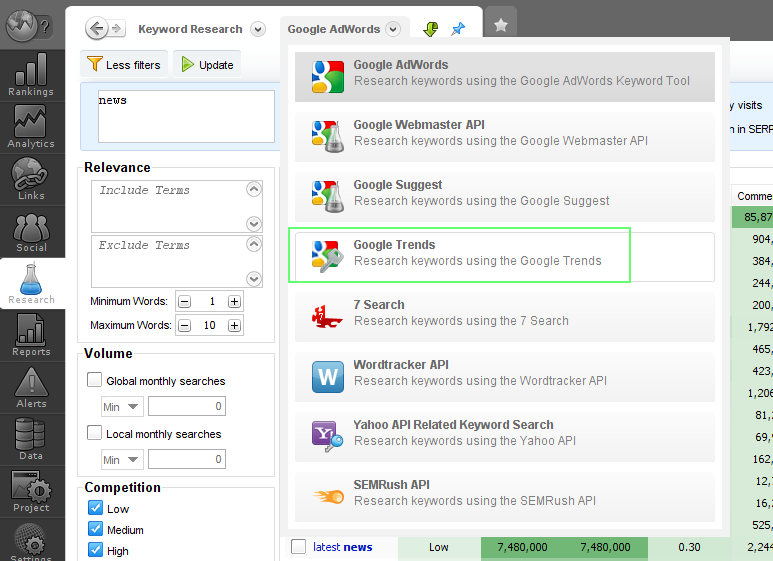
Task: Click the keyword box containing news
Action: [186, 116]
